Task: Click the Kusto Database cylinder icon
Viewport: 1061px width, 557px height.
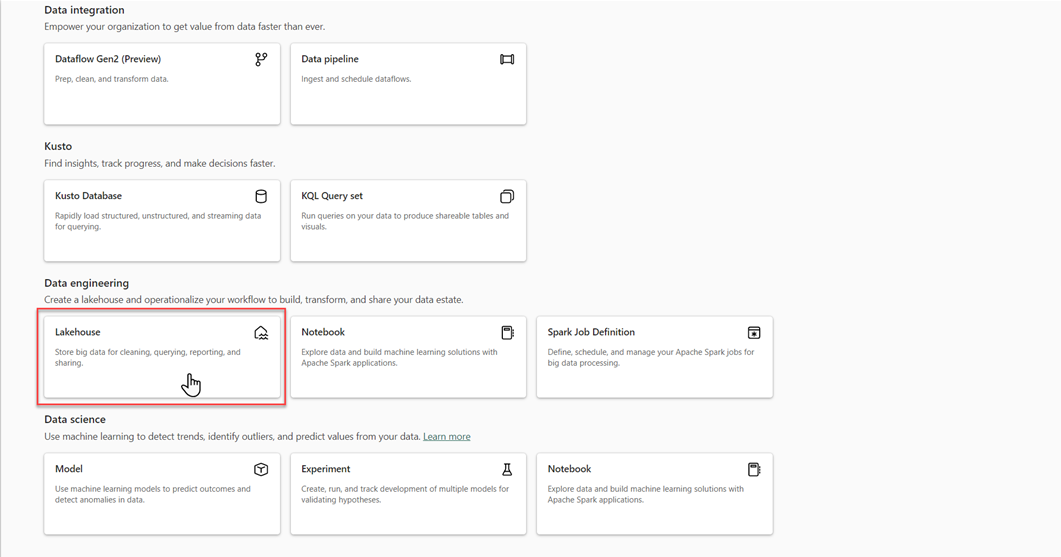Action: tap(261, 196)
